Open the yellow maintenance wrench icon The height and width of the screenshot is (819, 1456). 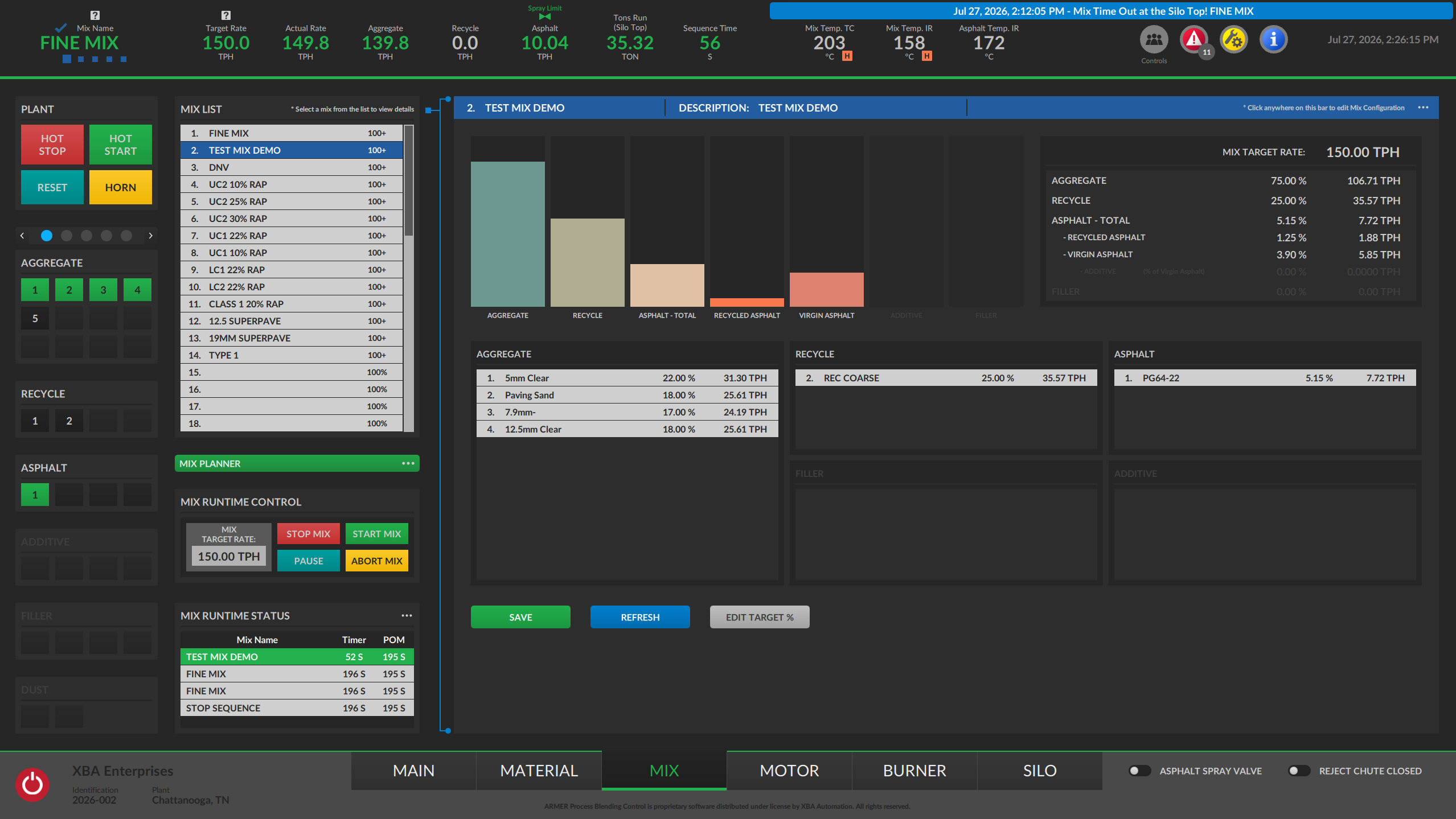tap(1233, 39)
